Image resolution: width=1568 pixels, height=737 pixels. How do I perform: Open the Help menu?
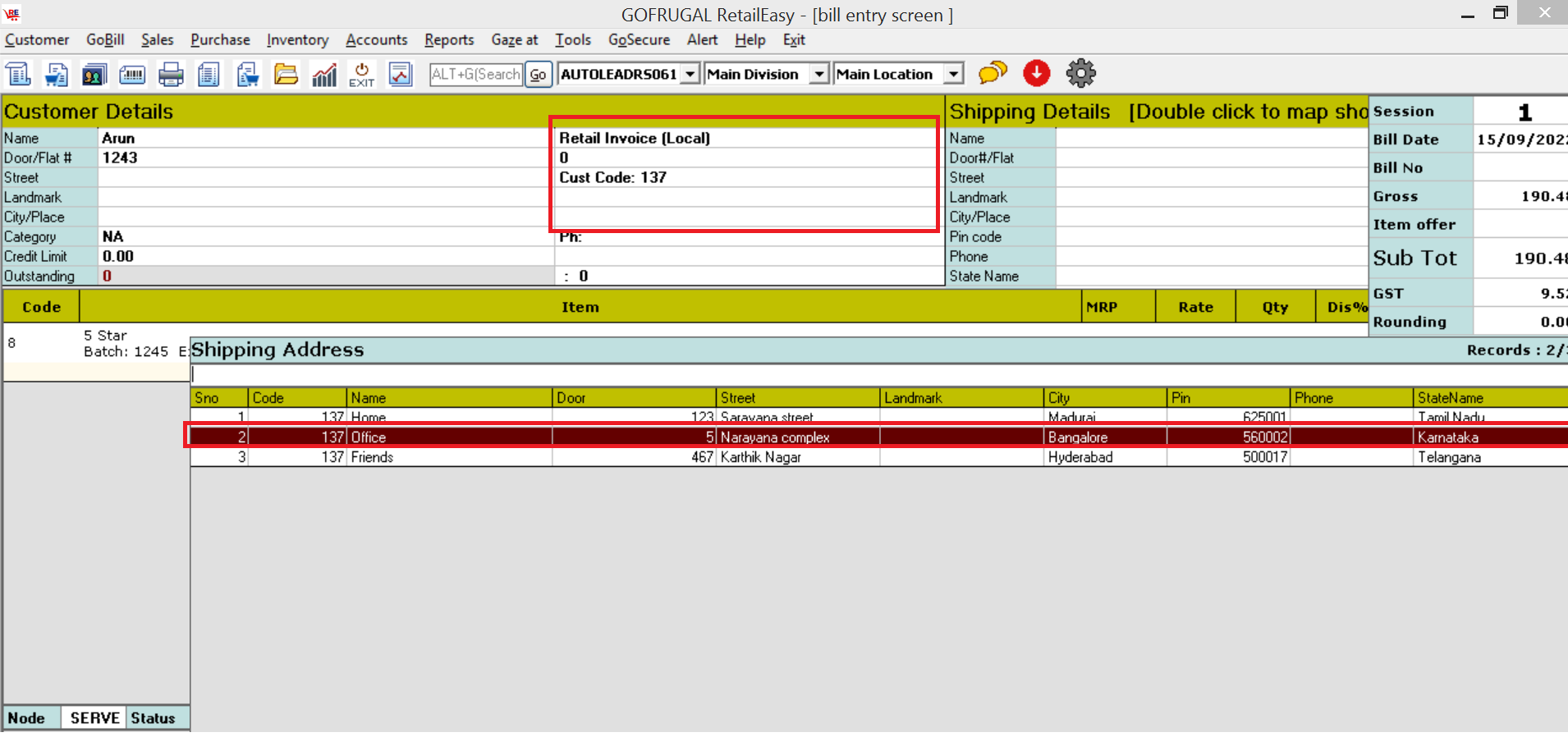[x=750, y=39]
